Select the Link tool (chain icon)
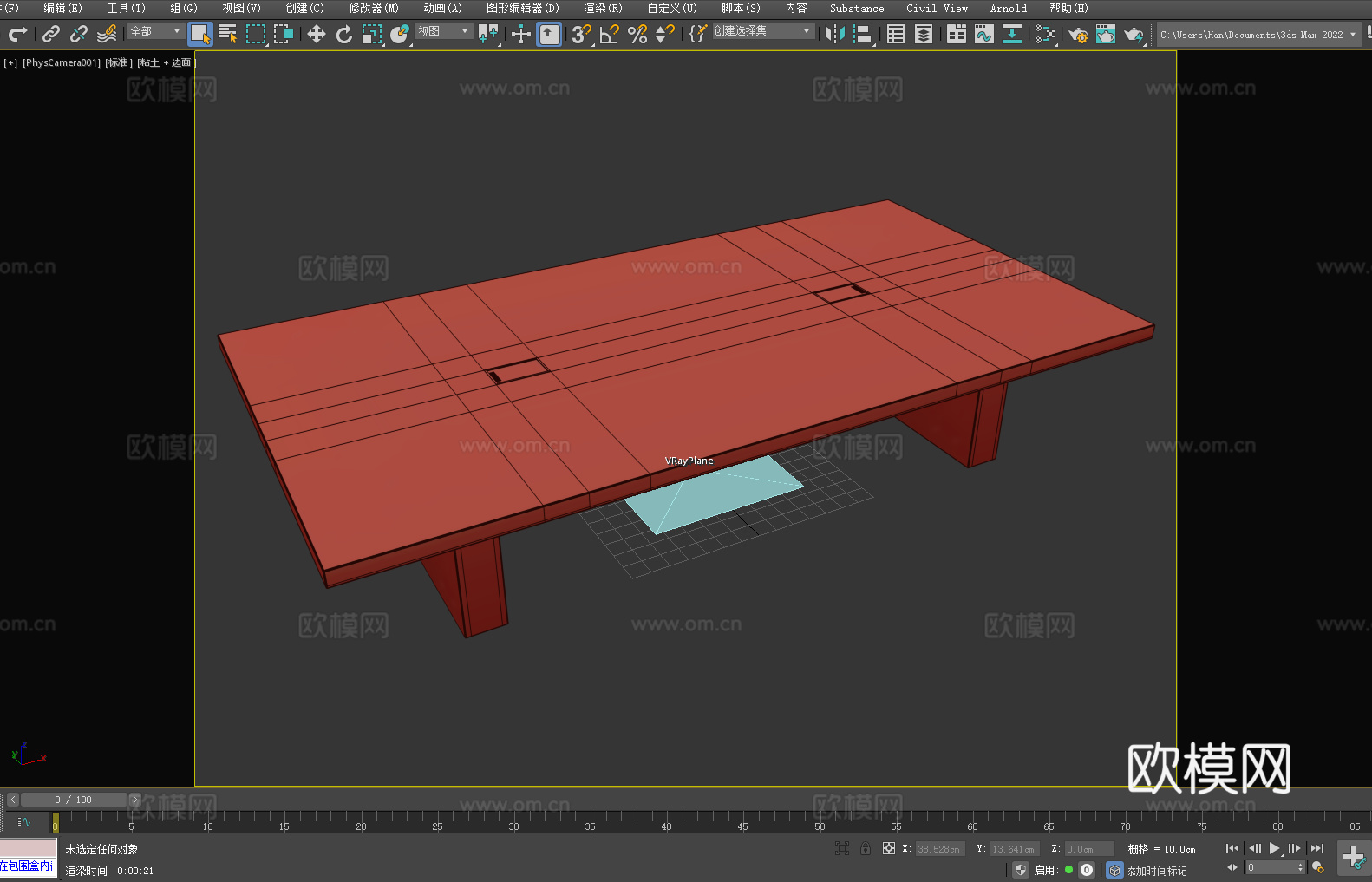The image size is (1372, 882). pos(51,34)
